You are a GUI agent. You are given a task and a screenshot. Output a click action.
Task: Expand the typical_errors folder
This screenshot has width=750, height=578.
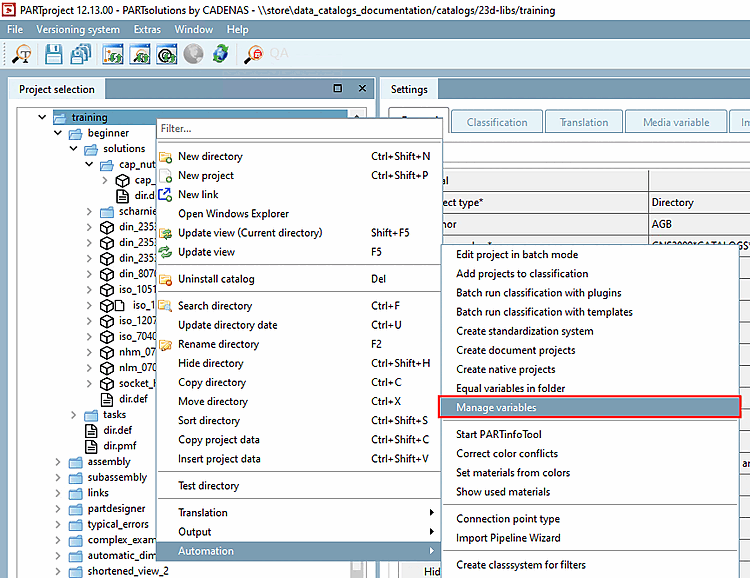tap(58, 524)
